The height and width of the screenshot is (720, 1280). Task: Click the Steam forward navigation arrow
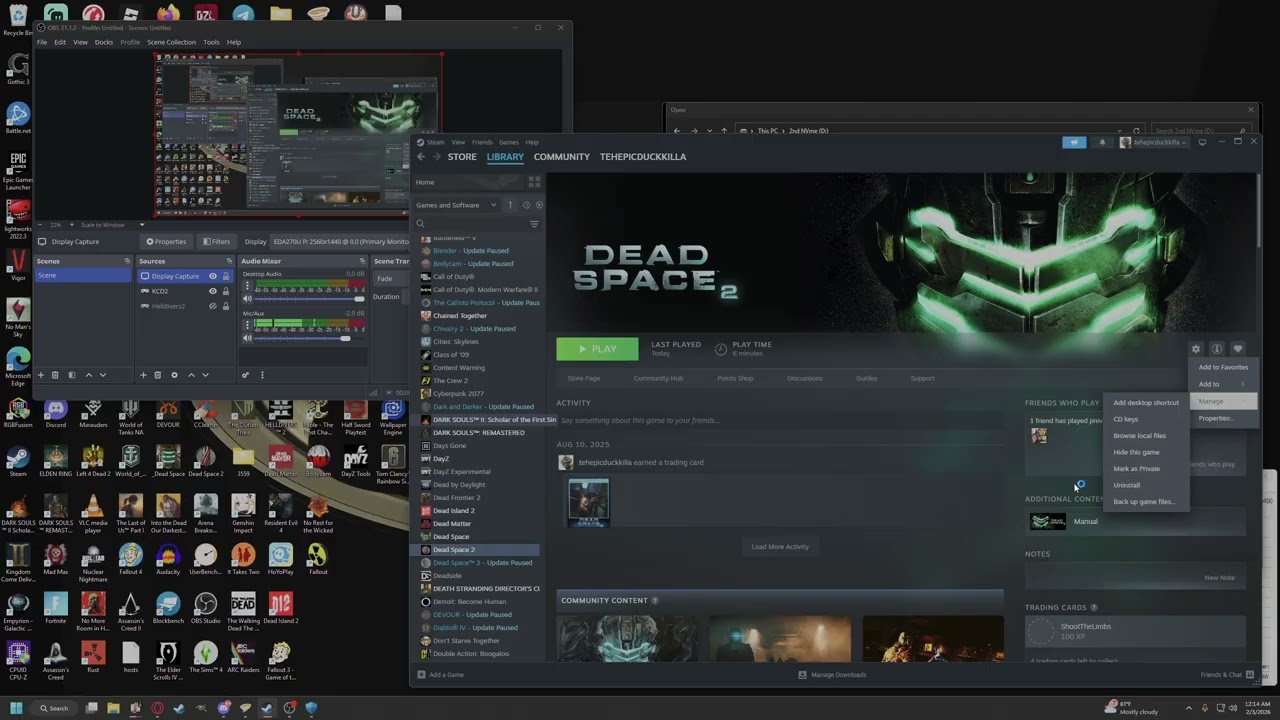click(x=437, y=157)
